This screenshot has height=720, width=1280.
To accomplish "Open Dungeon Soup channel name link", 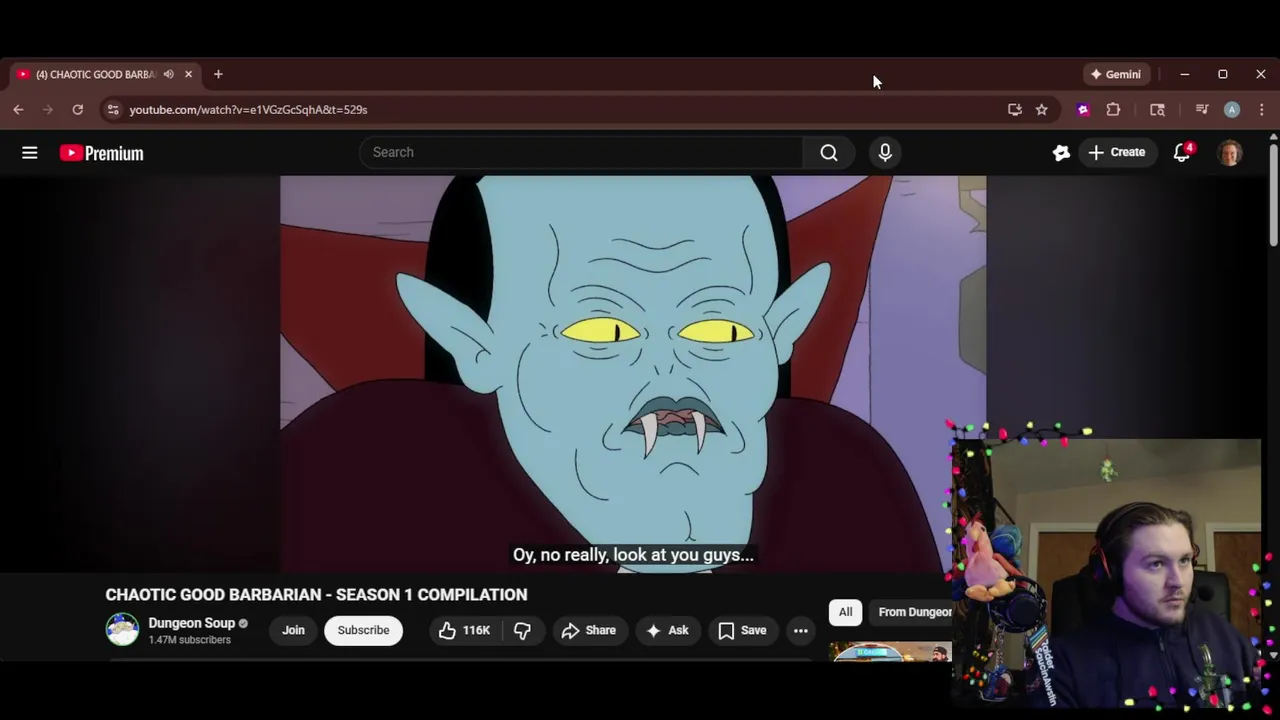I will click(192, 623).
